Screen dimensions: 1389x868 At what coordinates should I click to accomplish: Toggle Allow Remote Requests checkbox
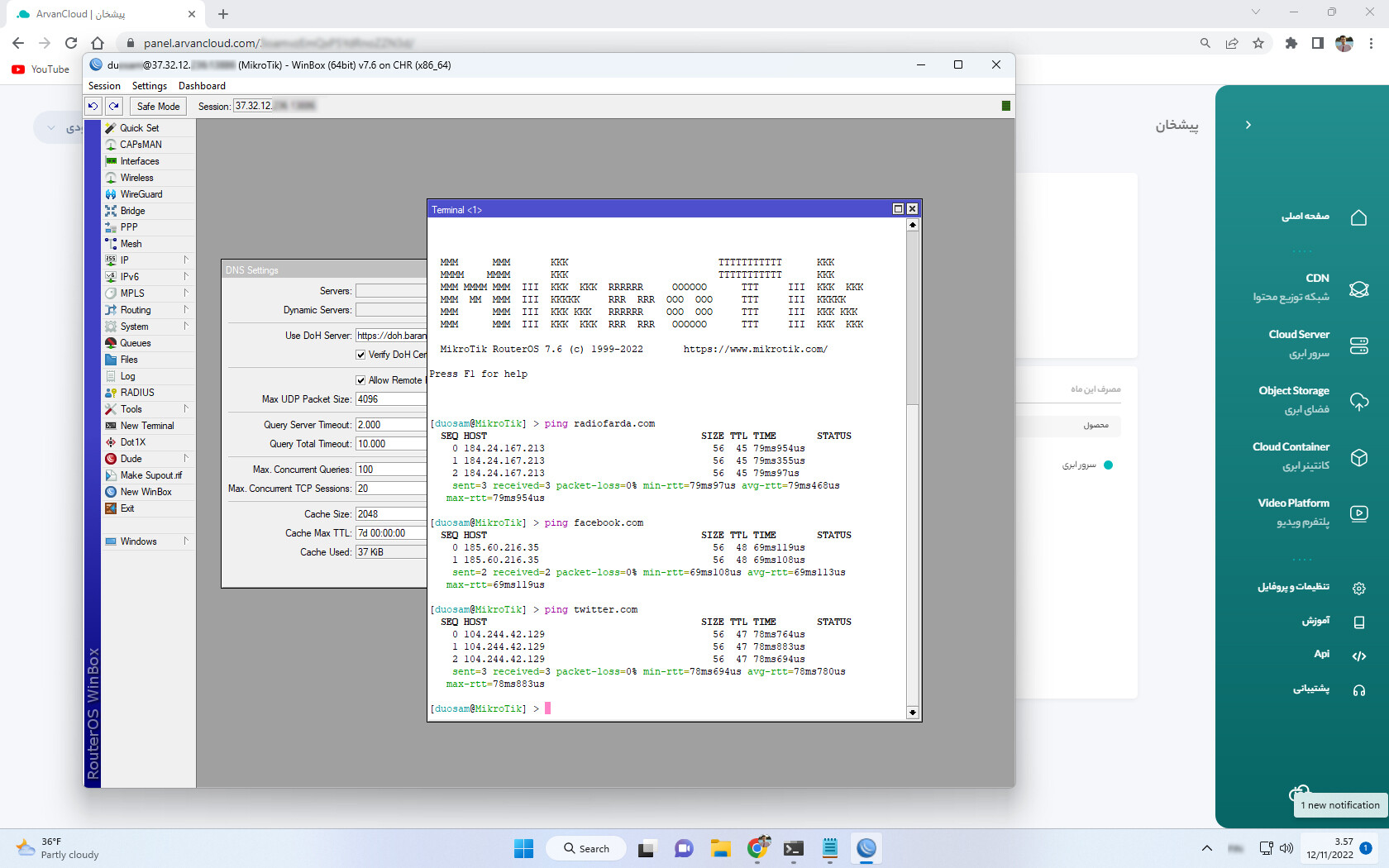[x=360, y=380]
